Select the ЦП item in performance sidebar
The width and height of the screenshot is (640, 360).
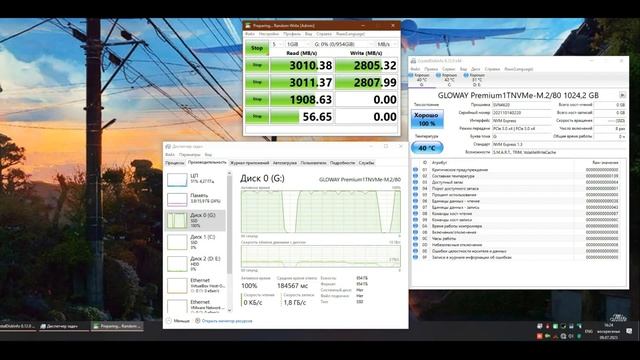pyautogui.click(x=196, y=179)
